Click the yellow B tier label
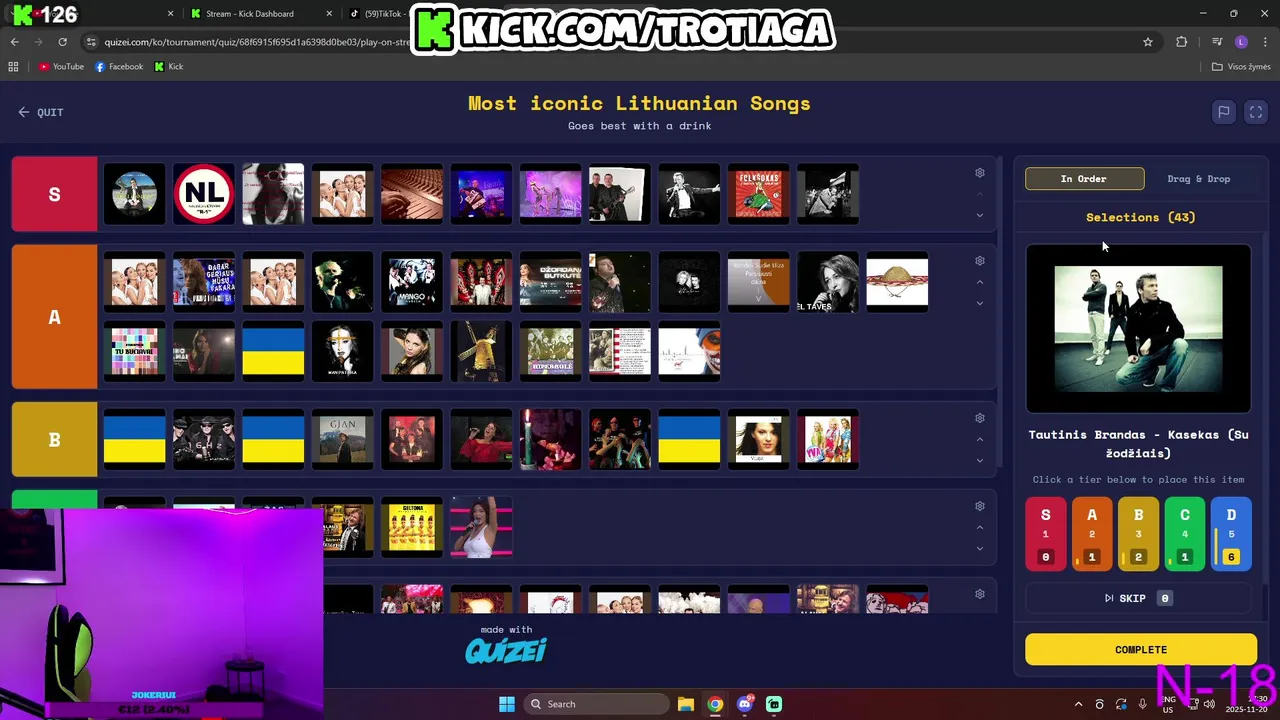This screenshot has width=1280, height=720. (x=55, y=439)
